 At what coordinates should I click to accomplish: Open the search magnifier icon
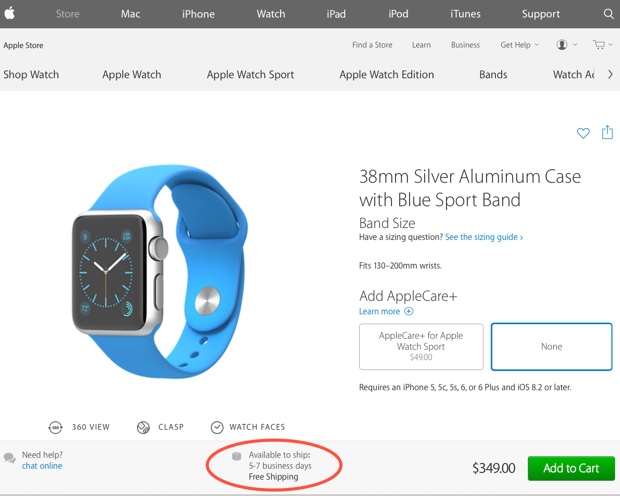608,14
